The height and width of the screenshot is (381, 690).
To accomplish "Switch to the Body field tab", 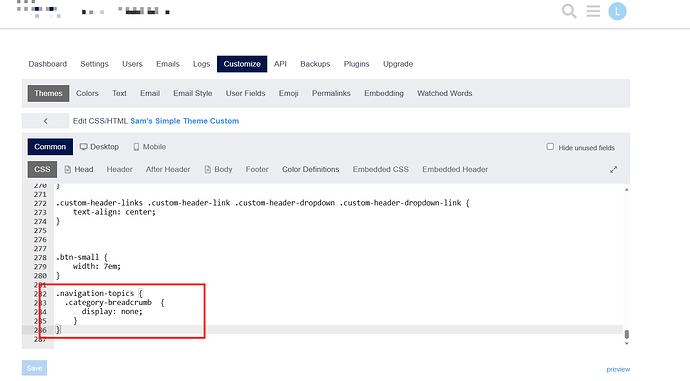I will point(218,169).
